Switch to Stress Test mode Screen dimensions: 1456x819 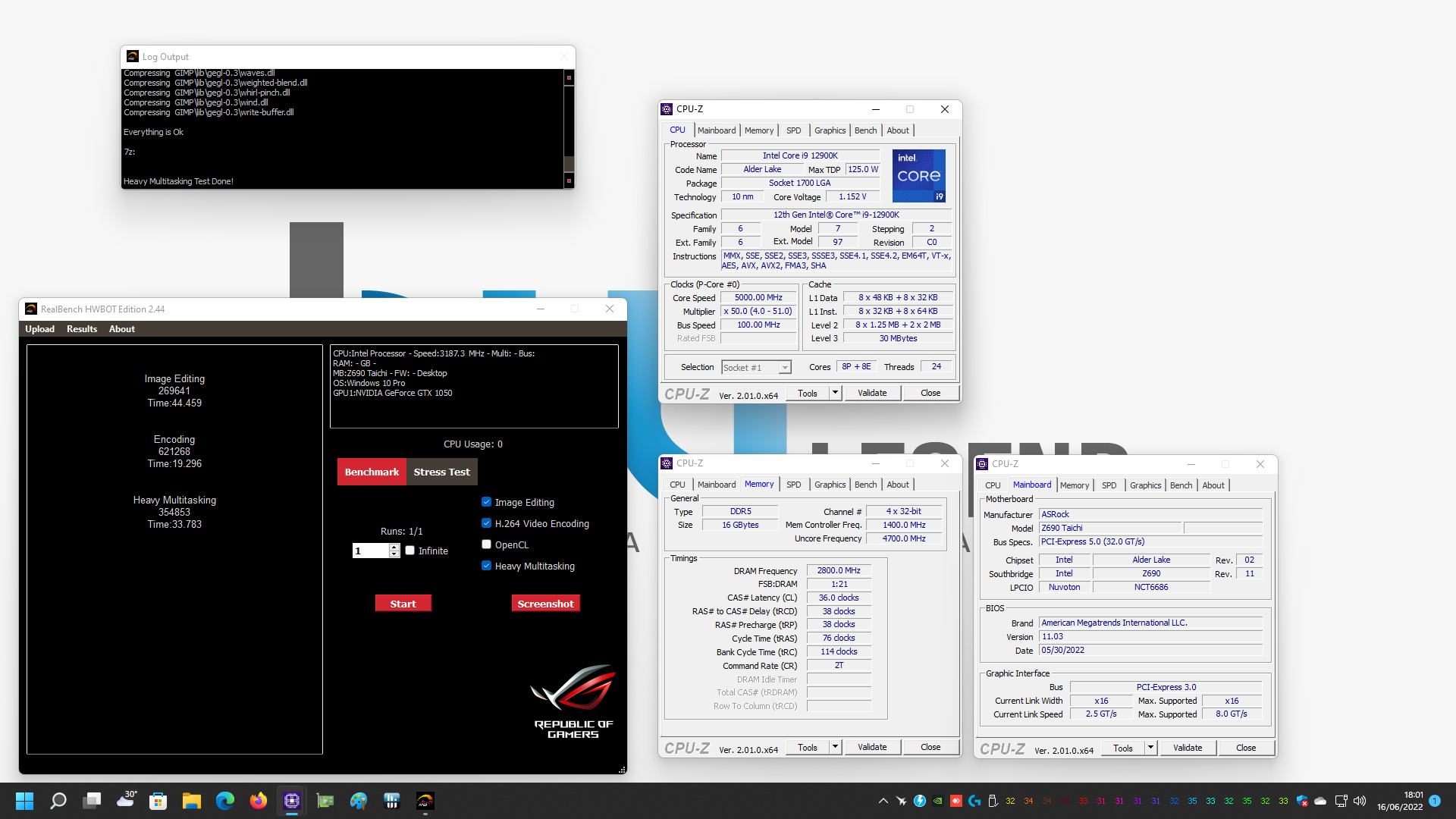(442, 472)
